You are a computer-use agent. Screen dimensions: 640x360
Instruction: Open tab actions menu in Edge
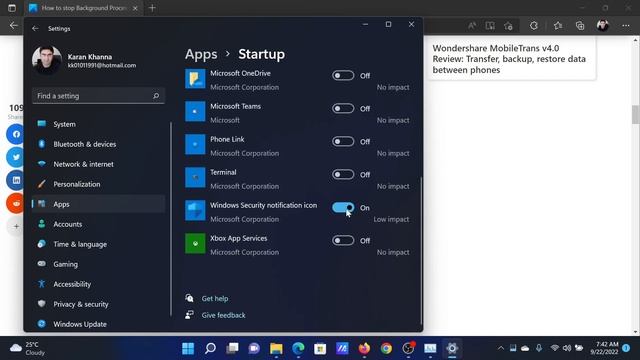[12, 8]
